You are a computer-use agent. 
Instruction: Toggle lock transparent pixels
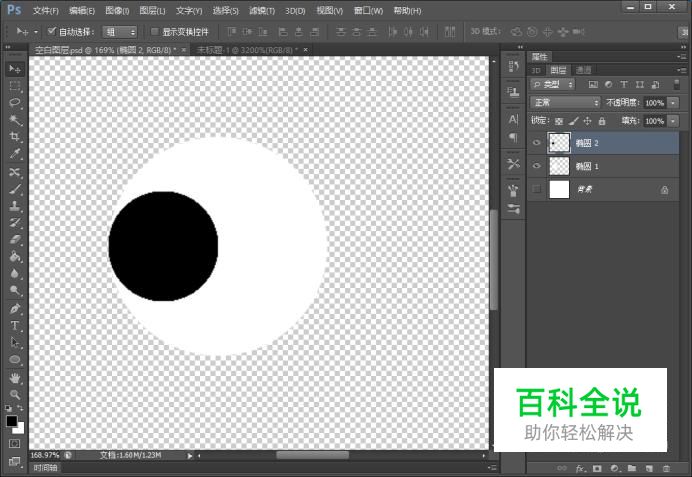(x=559, y=121)
